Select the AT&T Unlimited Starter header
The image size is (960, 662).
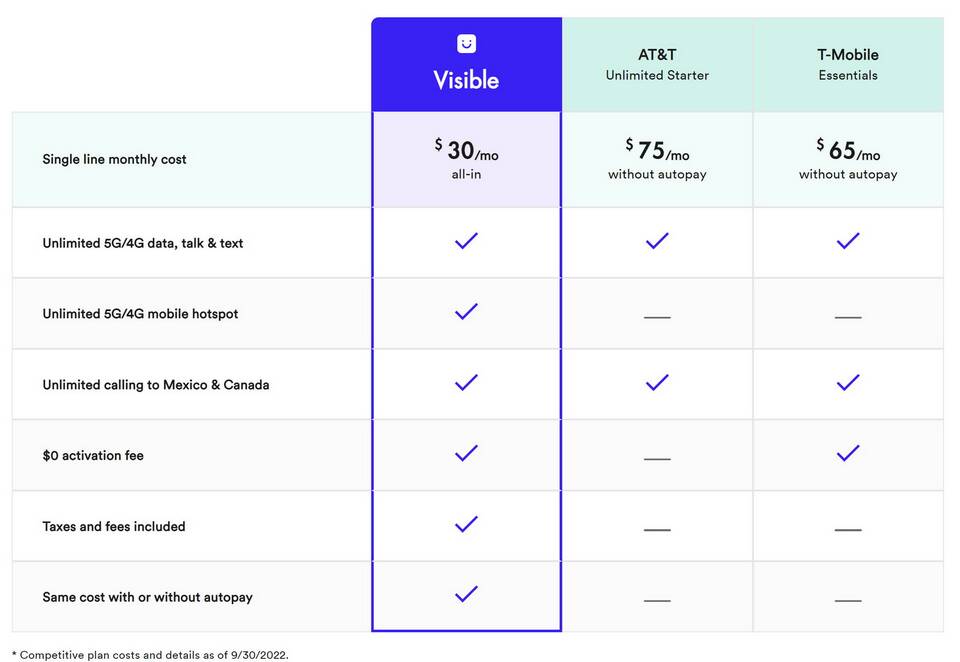[x=658, y=64]
